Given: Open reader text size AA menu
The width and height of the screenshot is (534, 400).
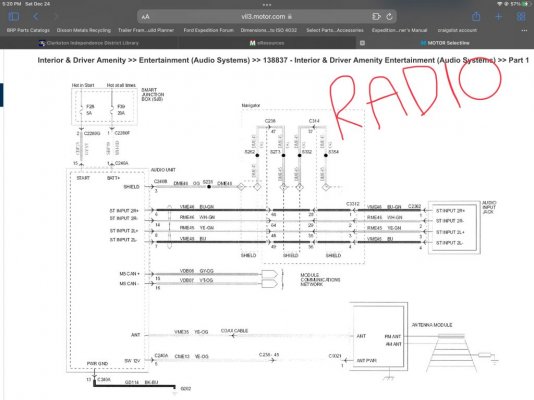Looking at the screenshot, I should (146, 17).
